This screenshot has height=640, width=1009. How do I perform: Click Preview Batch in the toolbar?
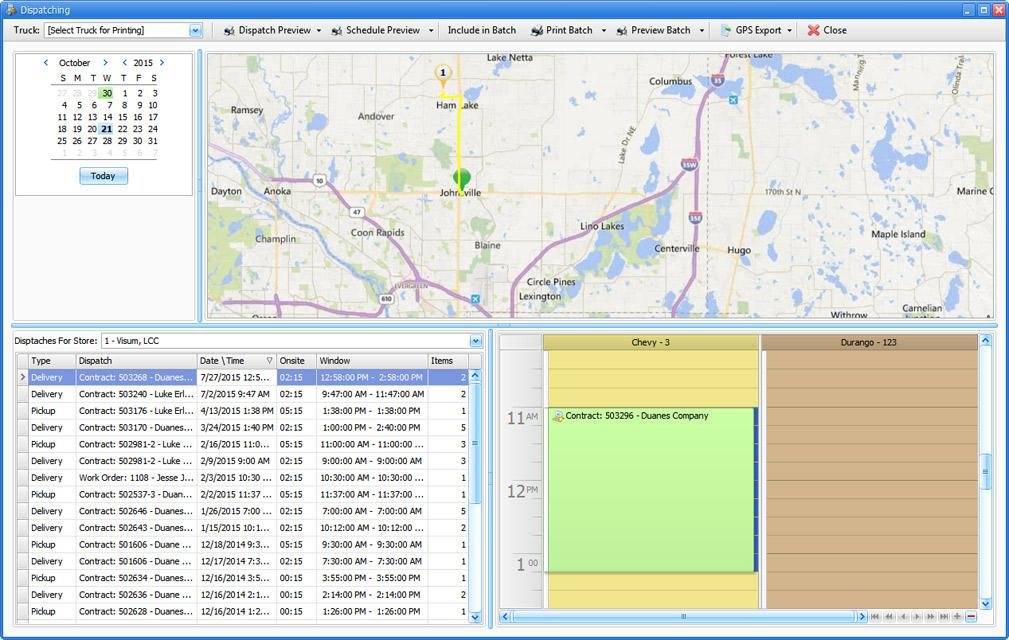(660, 31)
